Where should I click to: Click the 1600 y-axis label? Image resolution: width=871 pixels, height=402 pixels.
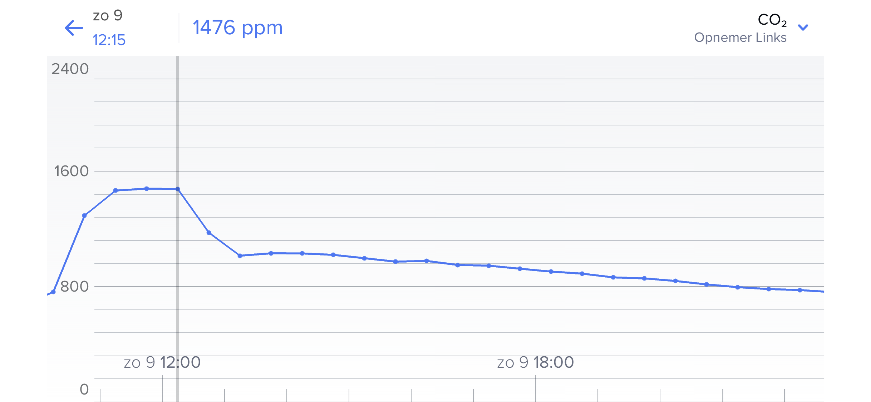tap(70, 171)
